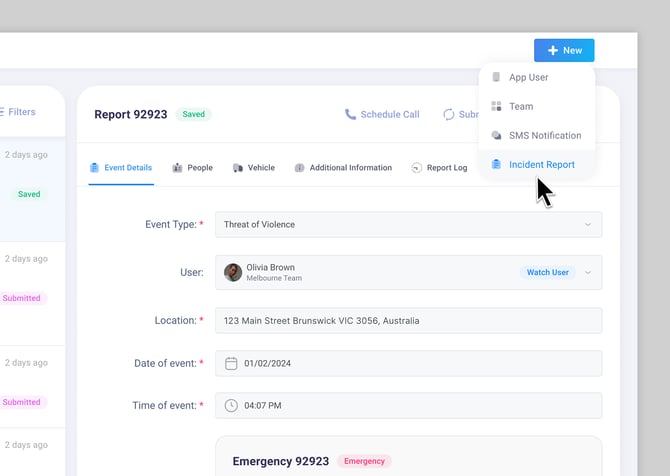The image size is (670, 476).
Task: Click the Additional Information info icon
Action: [x=300, y=168]
